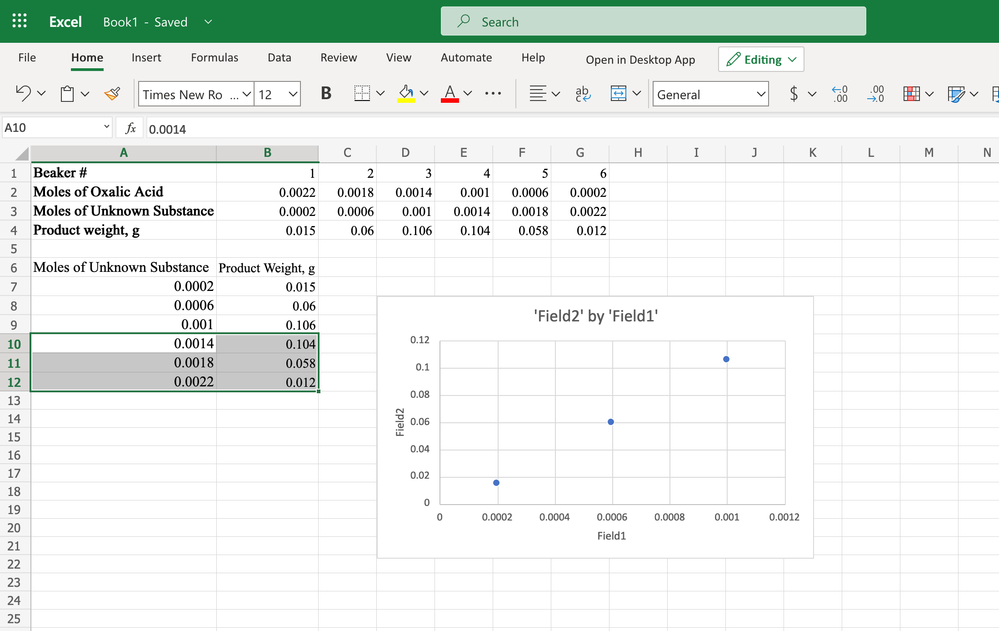Screen dimensions: 999x631
Task: Click the Paste clipboard icon
Action: coord(67,94)
